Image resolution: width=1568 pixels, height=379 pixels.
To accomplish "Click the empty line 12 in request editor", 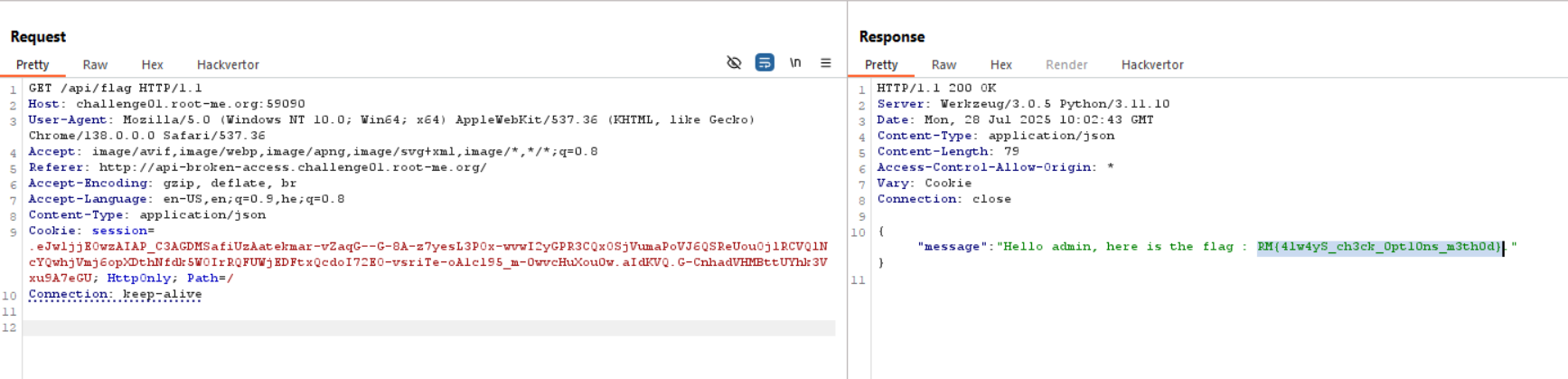I will [x=428, y=328].
